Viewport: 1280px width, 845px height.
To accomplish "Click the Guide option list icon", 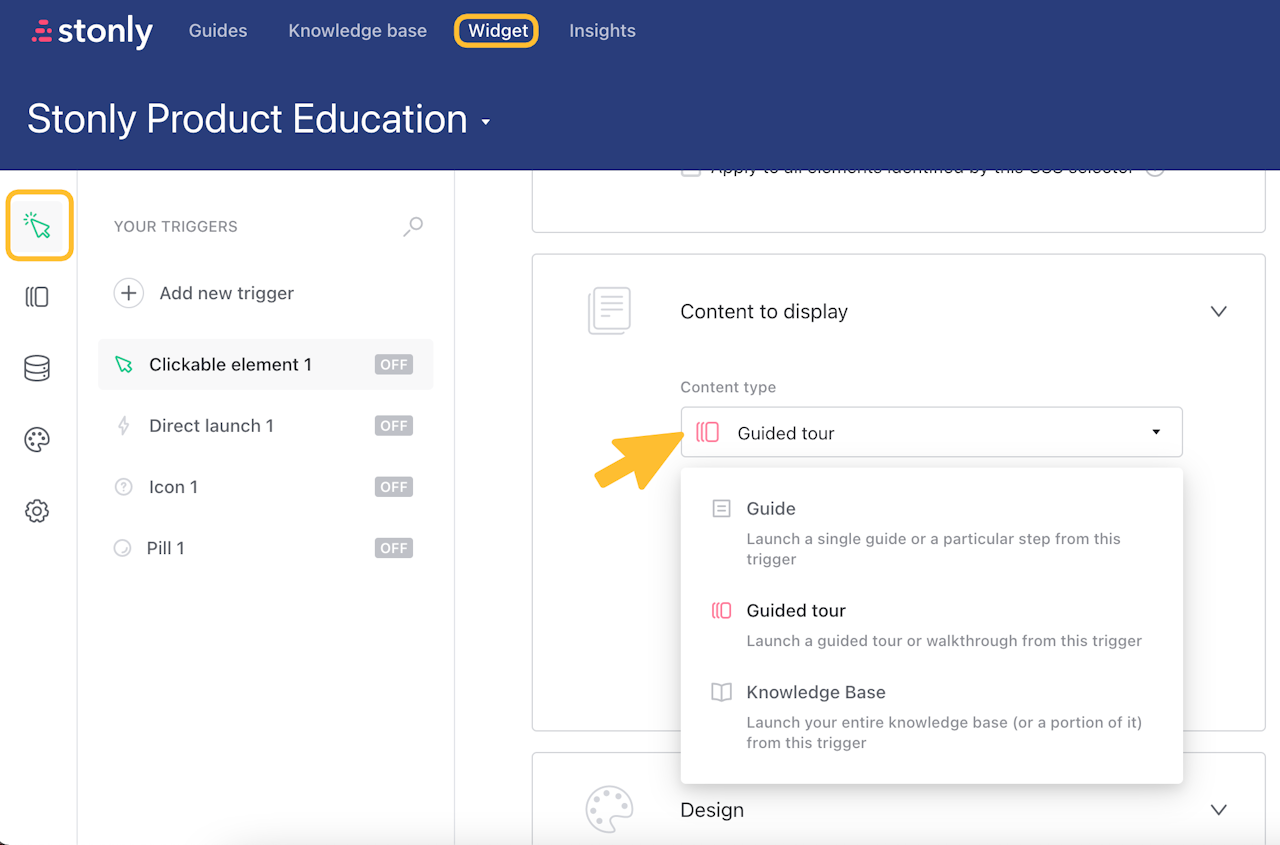I will [x=721, y=509].
